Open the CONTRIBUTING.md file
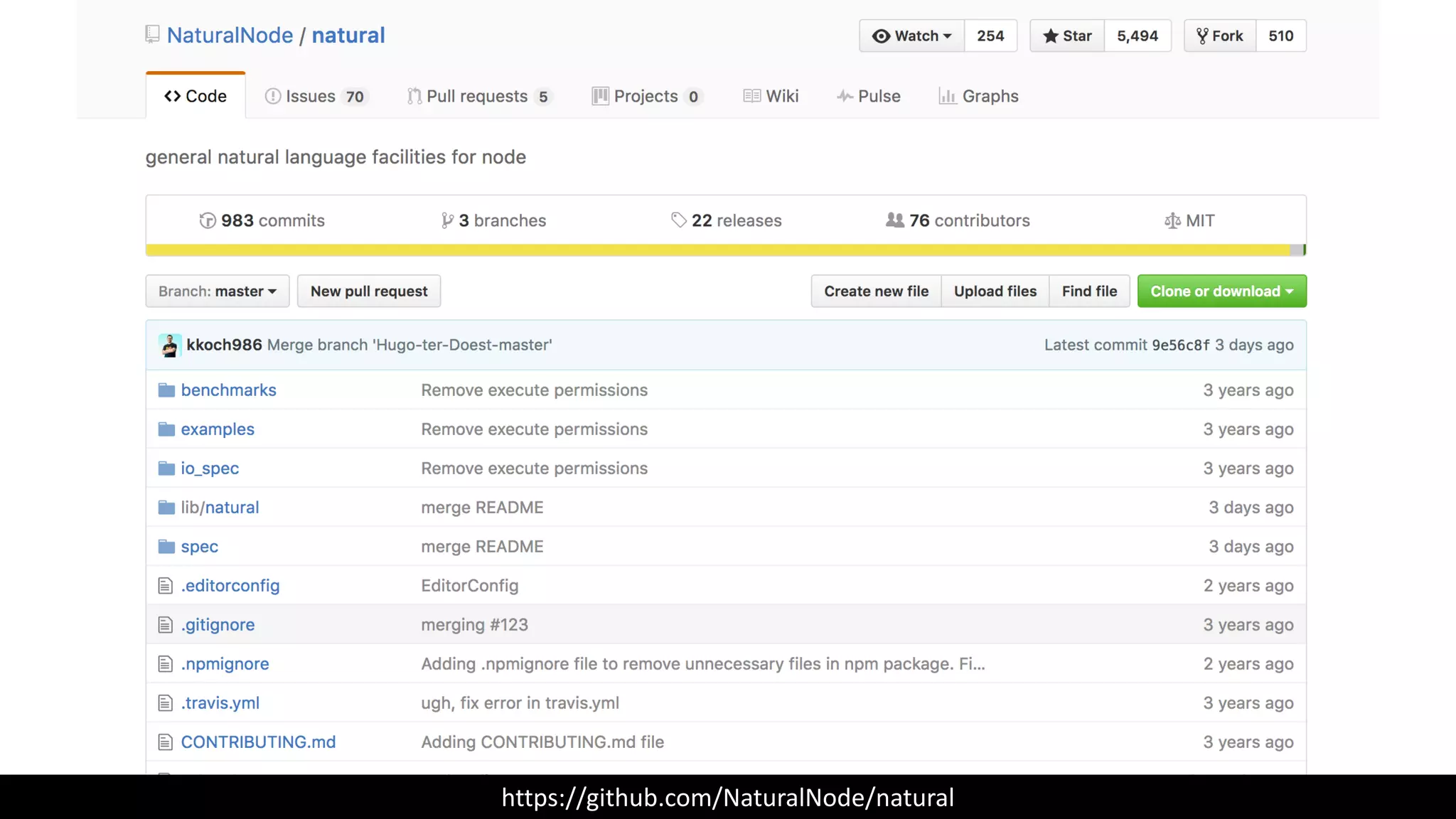This screenshot has width=1456, height=819. [x=258, y=742]
